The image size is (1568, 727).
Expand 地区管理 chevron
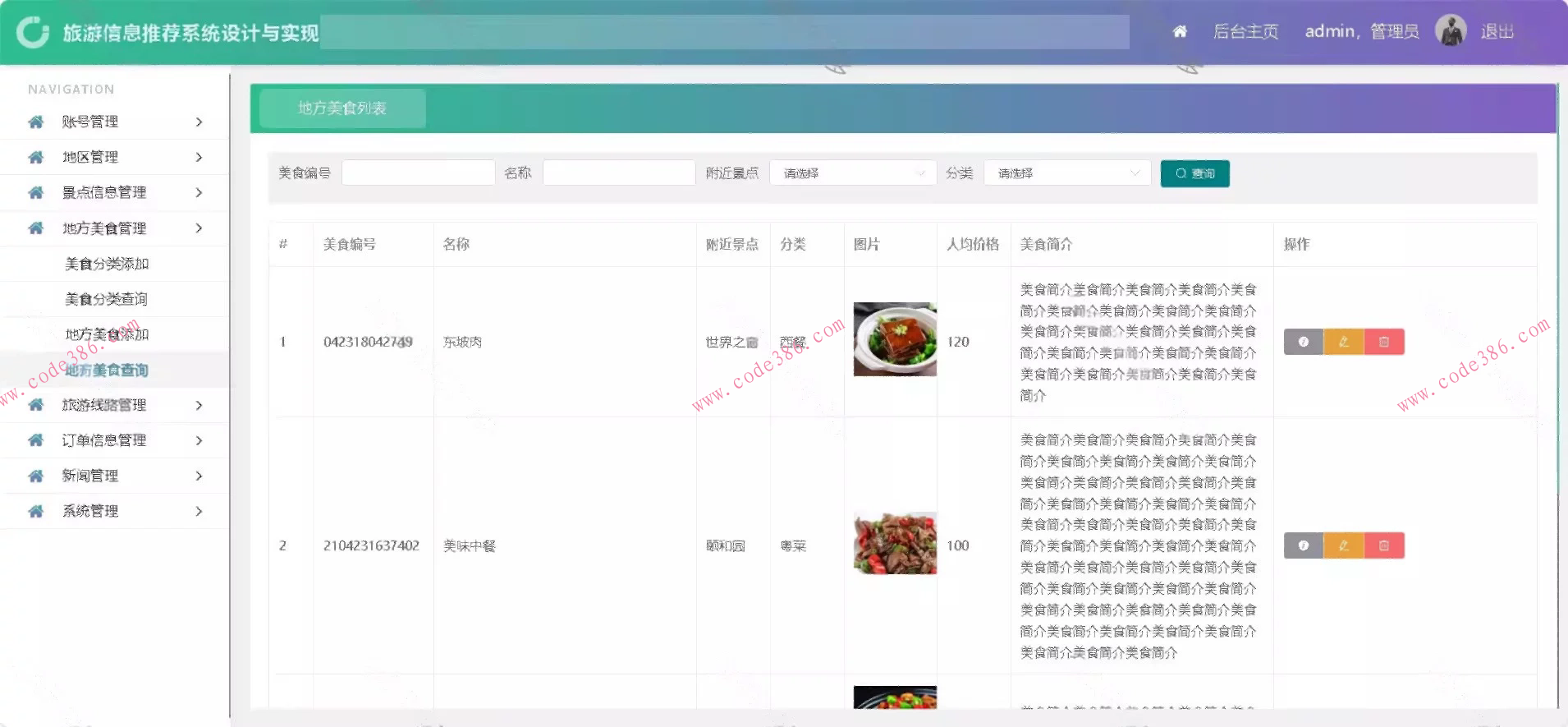coord(199,157)
